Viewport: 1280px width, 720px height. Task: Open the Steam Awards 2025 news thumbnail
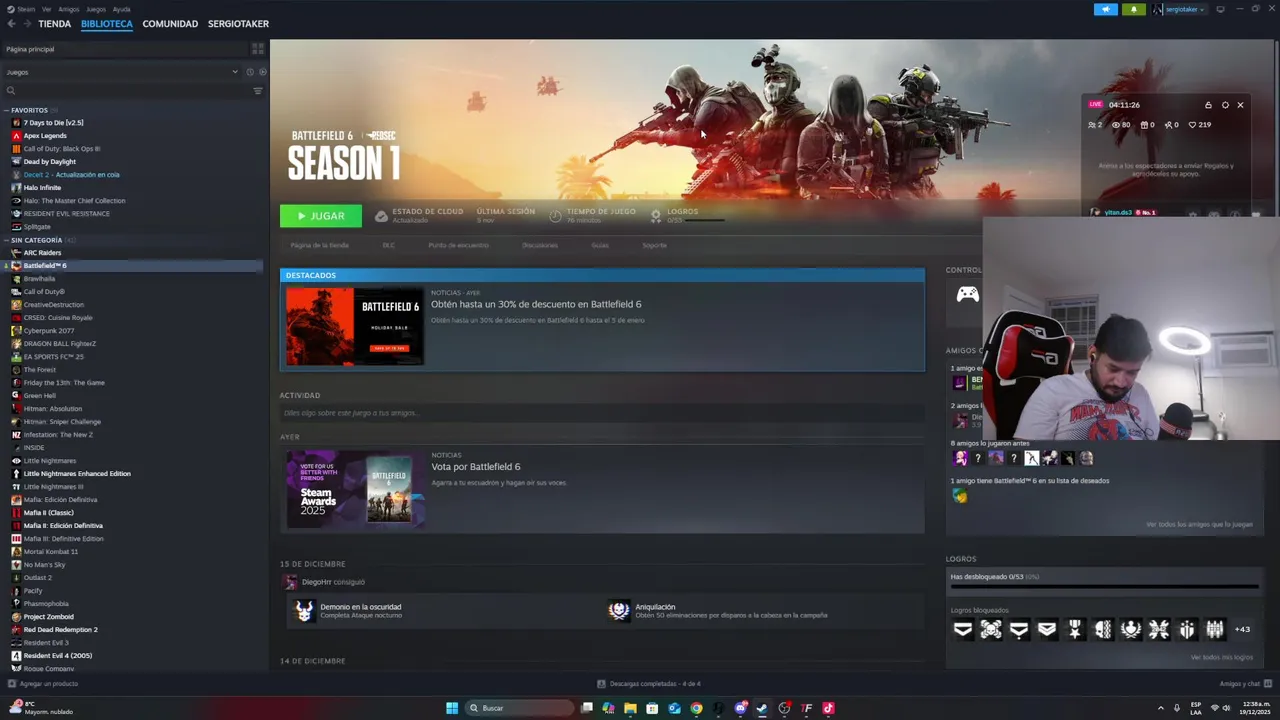click(355, 488)
